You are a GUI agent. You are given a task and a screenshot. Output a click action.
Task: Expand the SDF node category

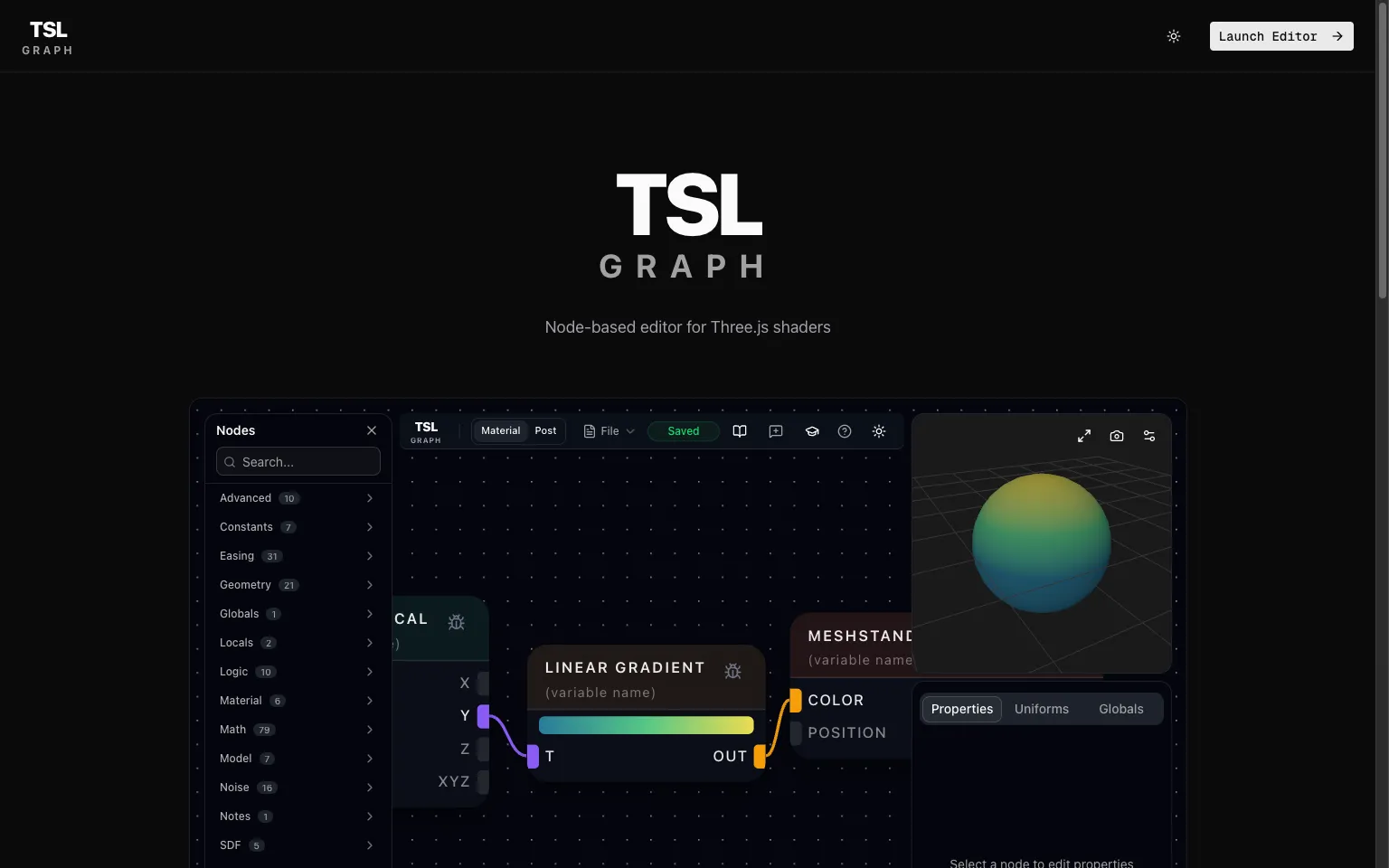297,845
